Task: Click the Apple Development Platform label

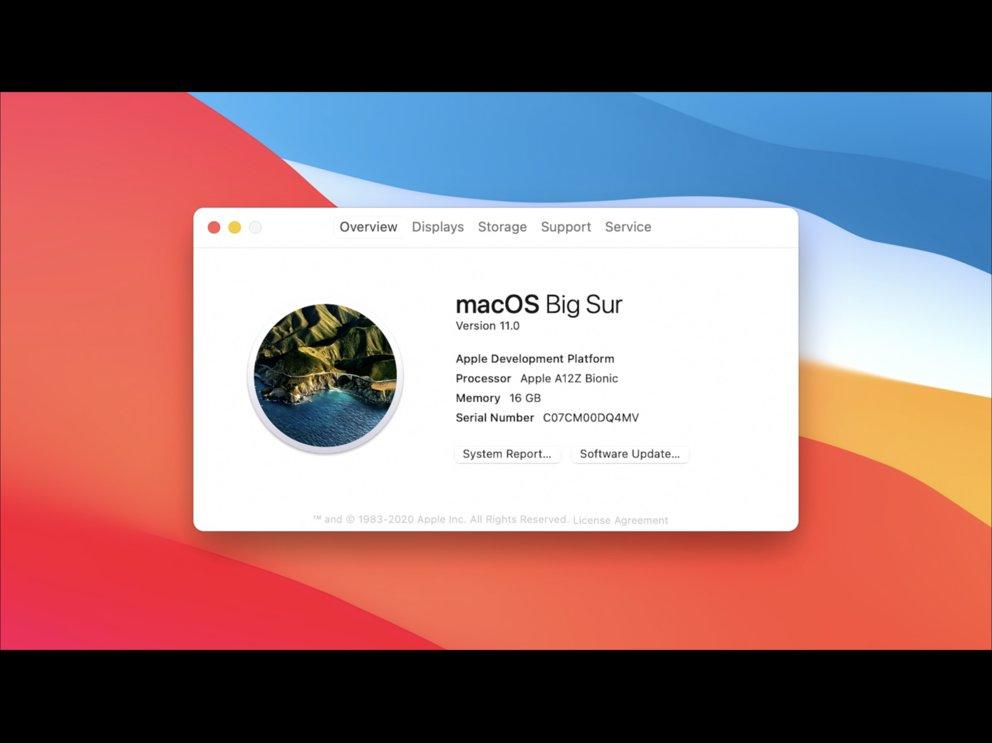Action: pos(535,359)
